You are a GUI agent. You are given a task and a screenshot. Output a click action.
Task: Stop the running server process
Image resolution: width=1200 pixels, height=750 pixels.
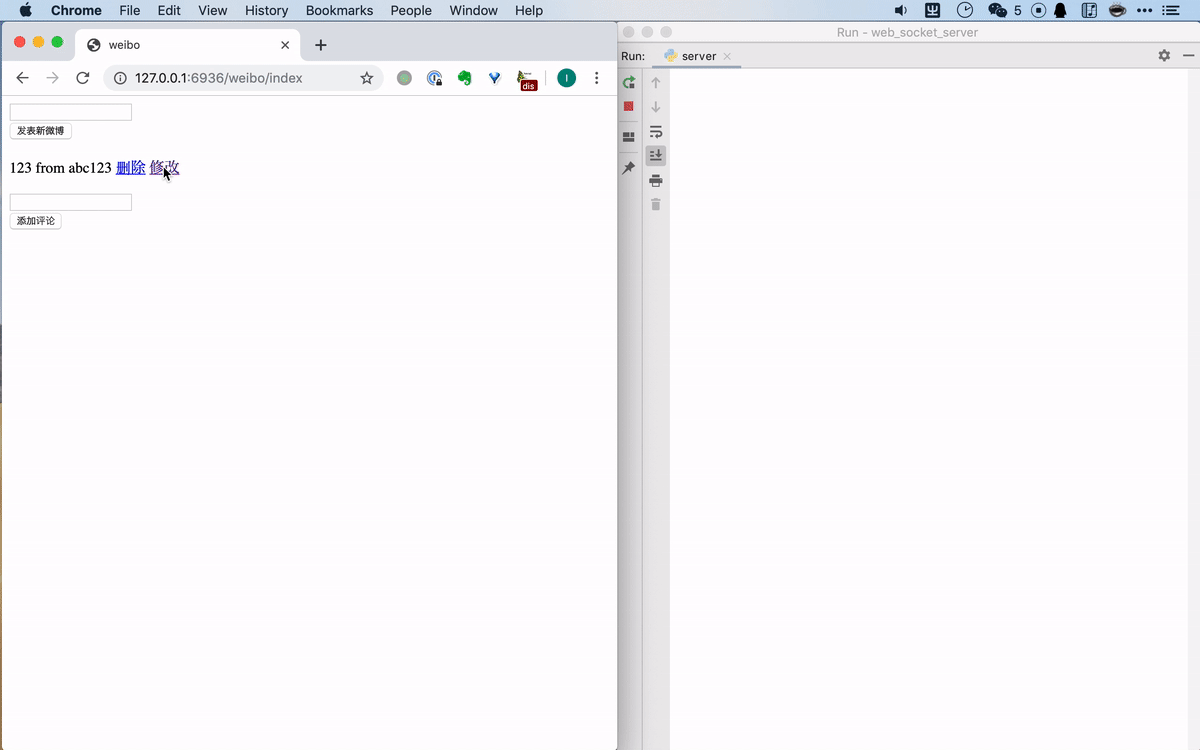pyautogui.click(x=628, y=107)
